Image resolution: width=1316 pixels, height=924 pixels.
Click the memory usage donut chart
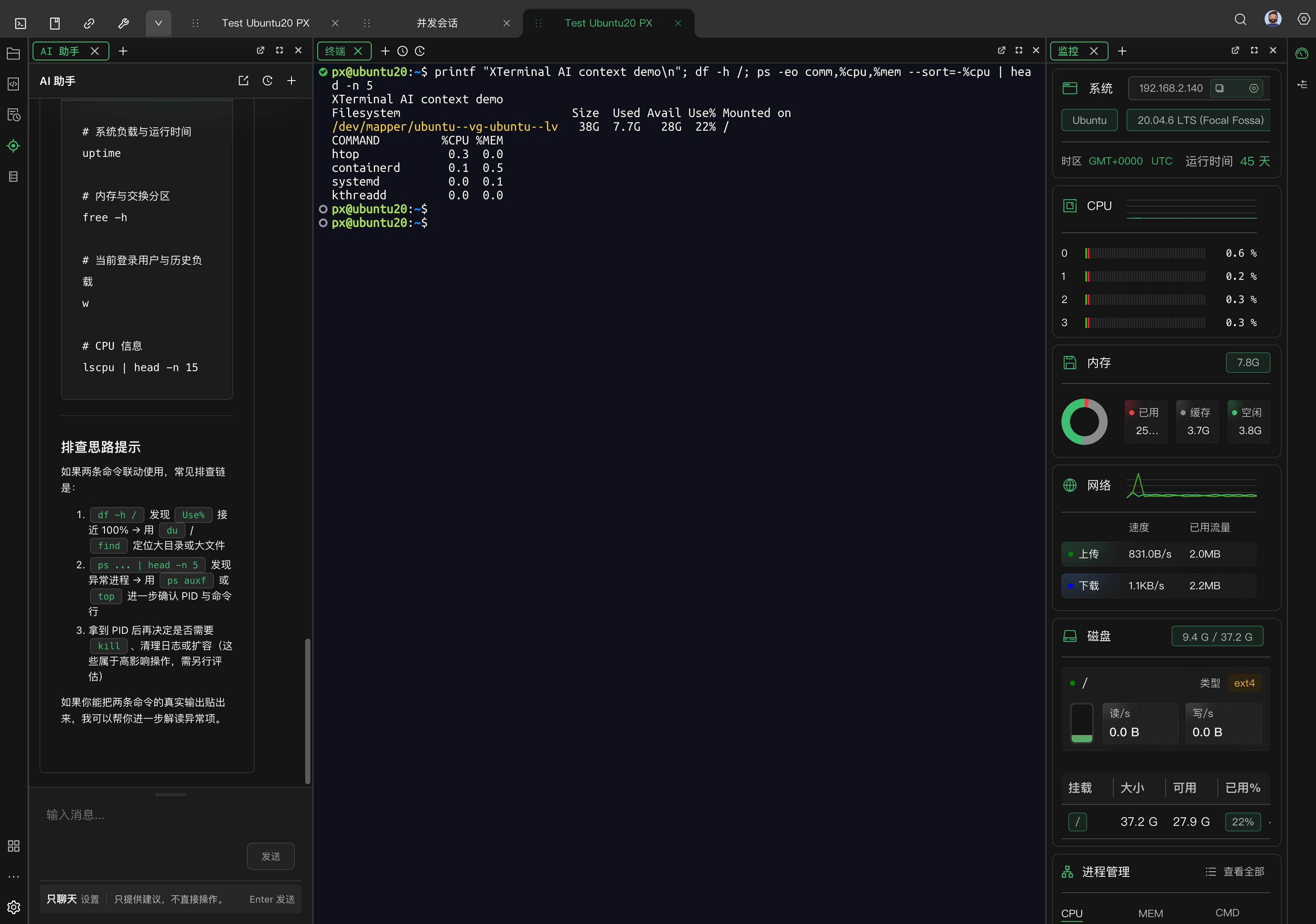pyautogui.click(x=1085, y=421)
